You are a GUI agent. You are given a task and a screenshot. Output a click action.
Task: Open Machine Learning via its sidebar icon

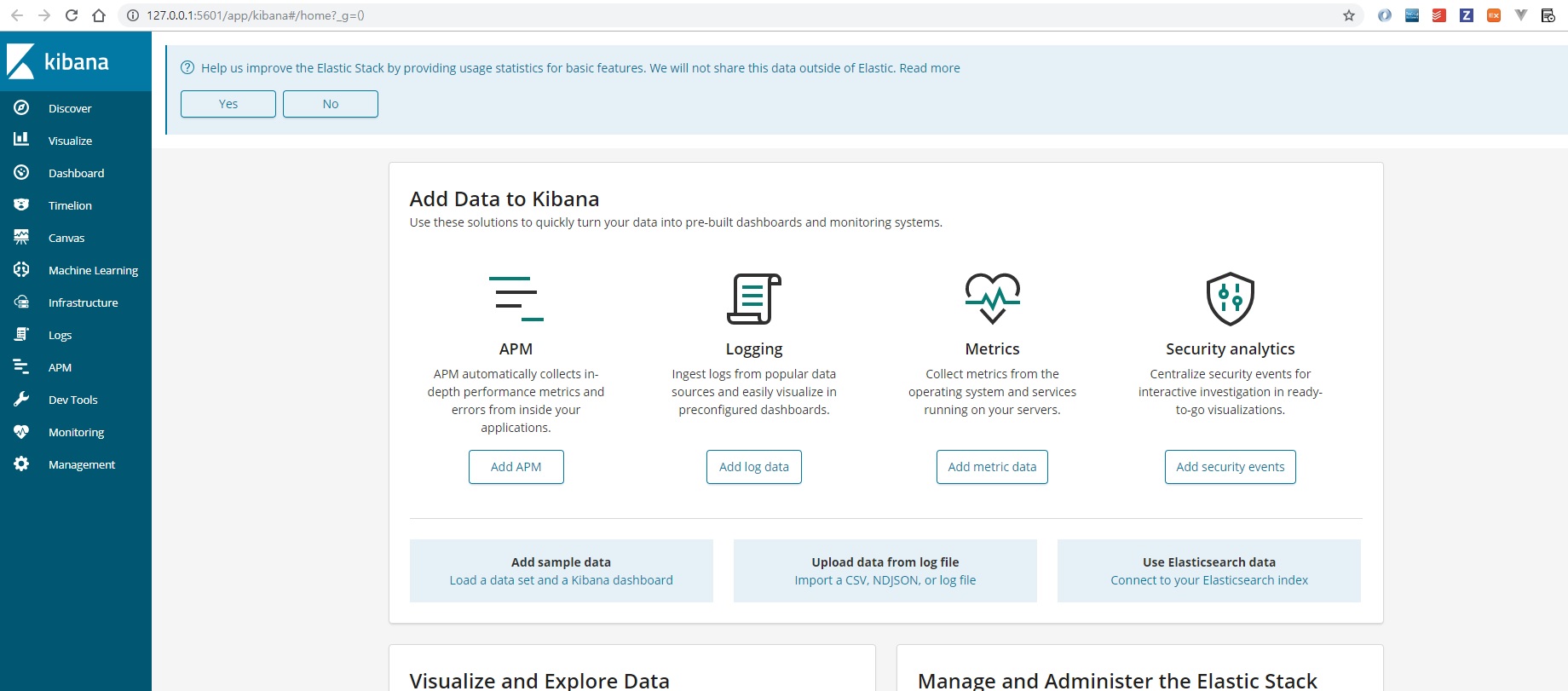click(x=21, y=269)
